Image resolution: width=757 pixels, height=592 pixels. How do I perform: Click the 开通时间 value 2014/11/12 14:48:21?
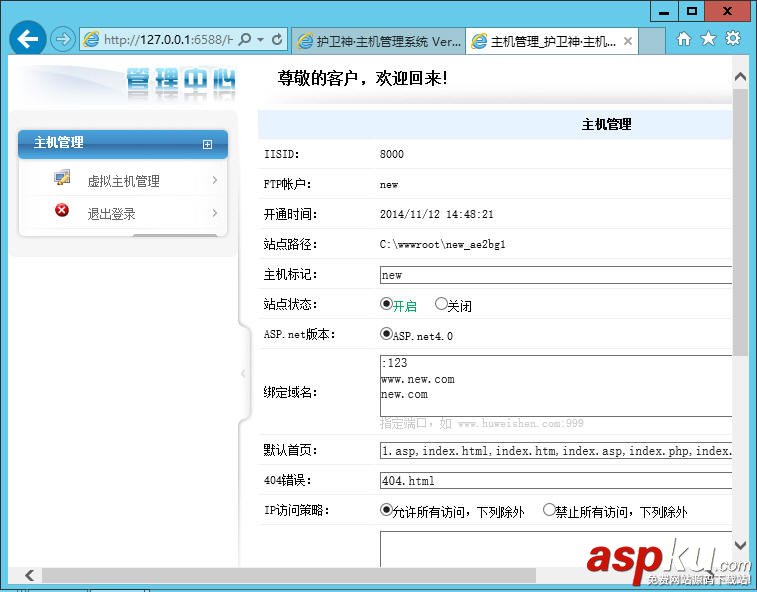point(436,214)
